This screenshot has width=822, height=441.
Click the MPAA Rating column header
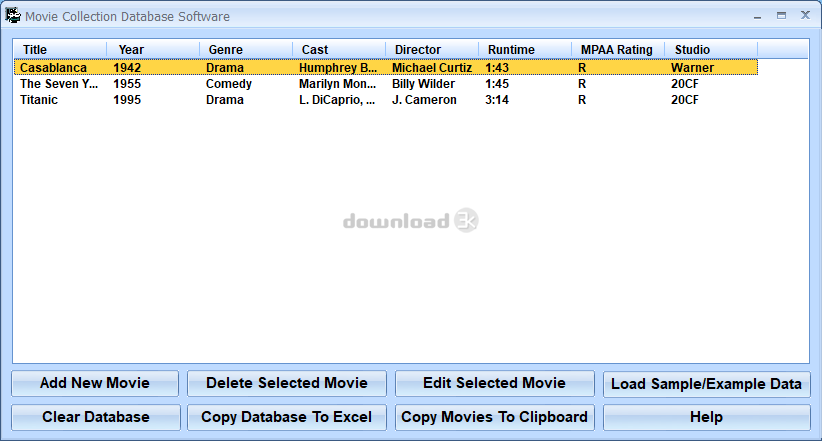618,50
